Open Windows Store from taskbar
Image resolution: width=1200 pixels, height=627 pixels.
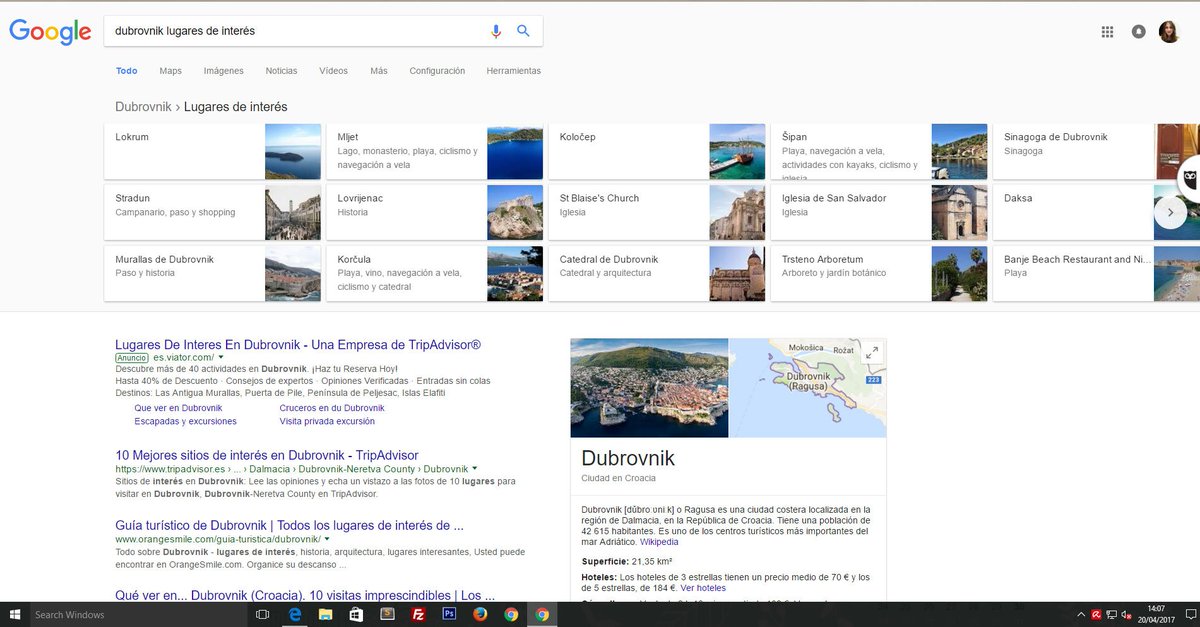click(x=355, y=614)
